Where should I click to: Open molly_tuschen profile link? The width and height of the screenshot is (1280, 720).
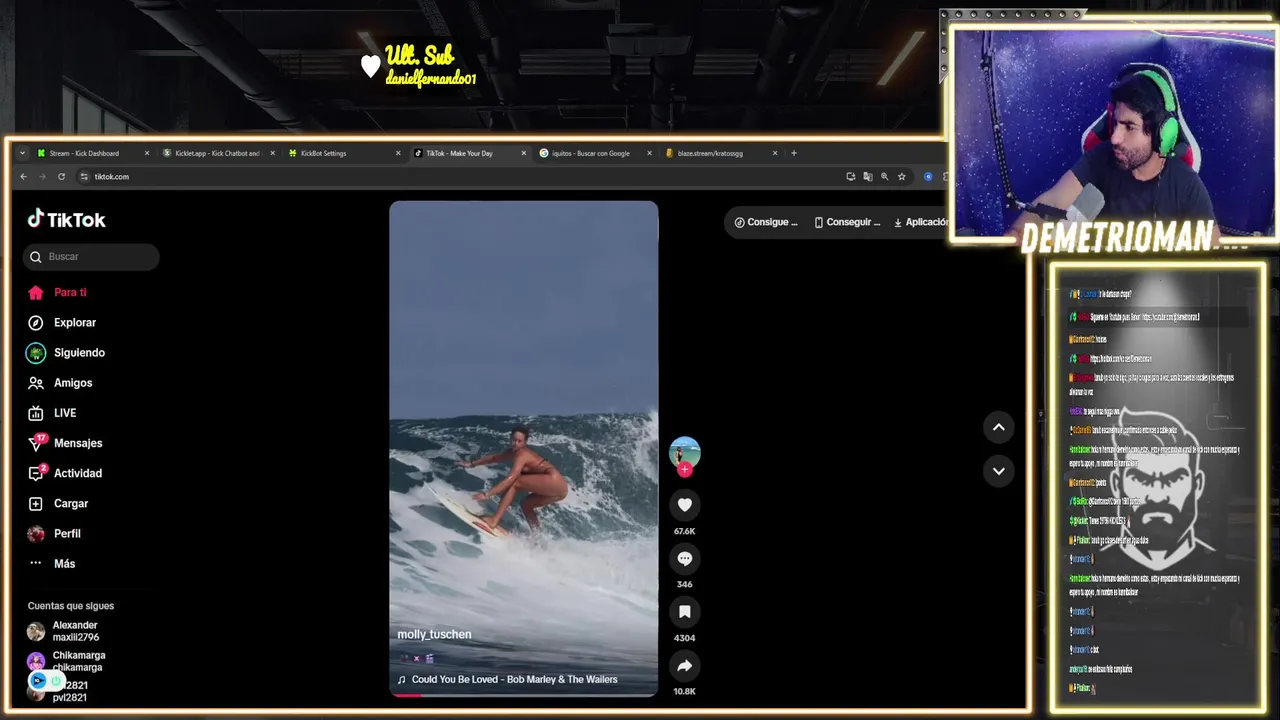(x=434, y=635)
